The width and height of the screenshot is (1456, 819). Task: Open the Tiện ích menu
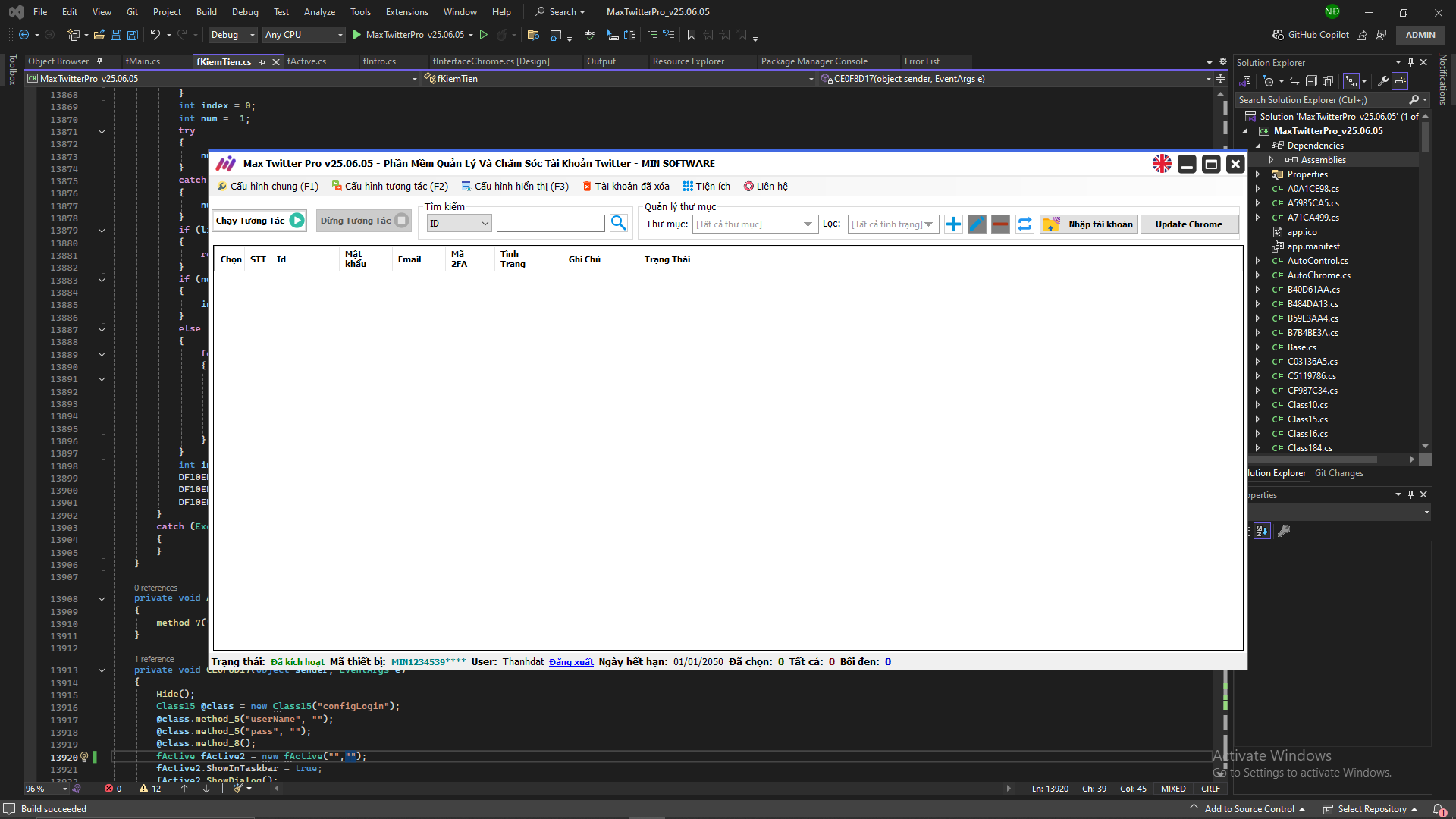(x=706, y=187)
